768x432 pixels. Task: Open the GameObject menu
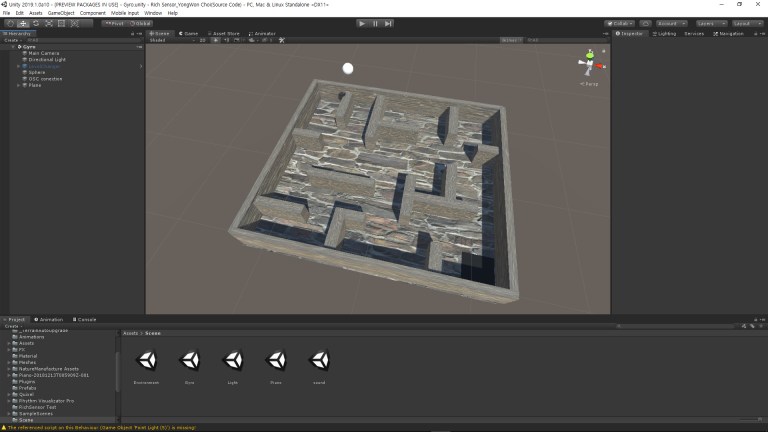pyautogui.click(x=63, y=13)
